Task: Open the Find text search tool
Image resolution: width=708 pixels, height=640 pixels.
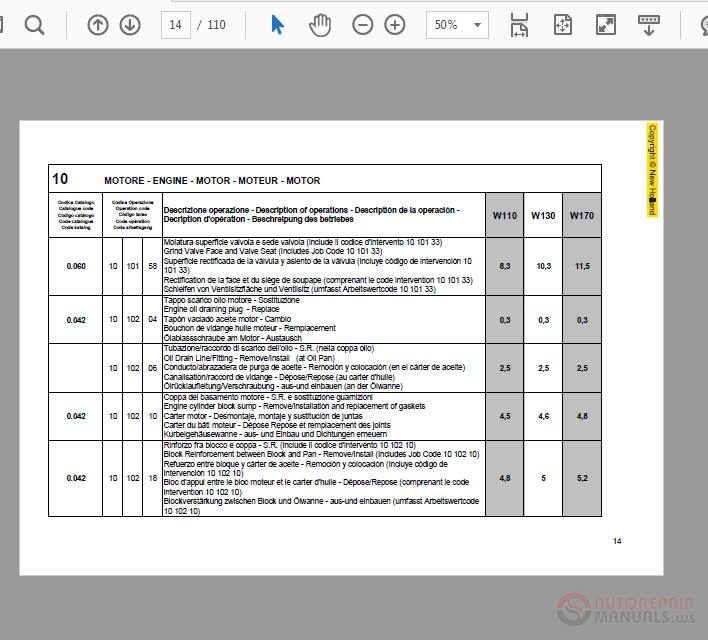Action: pos(34,25)
